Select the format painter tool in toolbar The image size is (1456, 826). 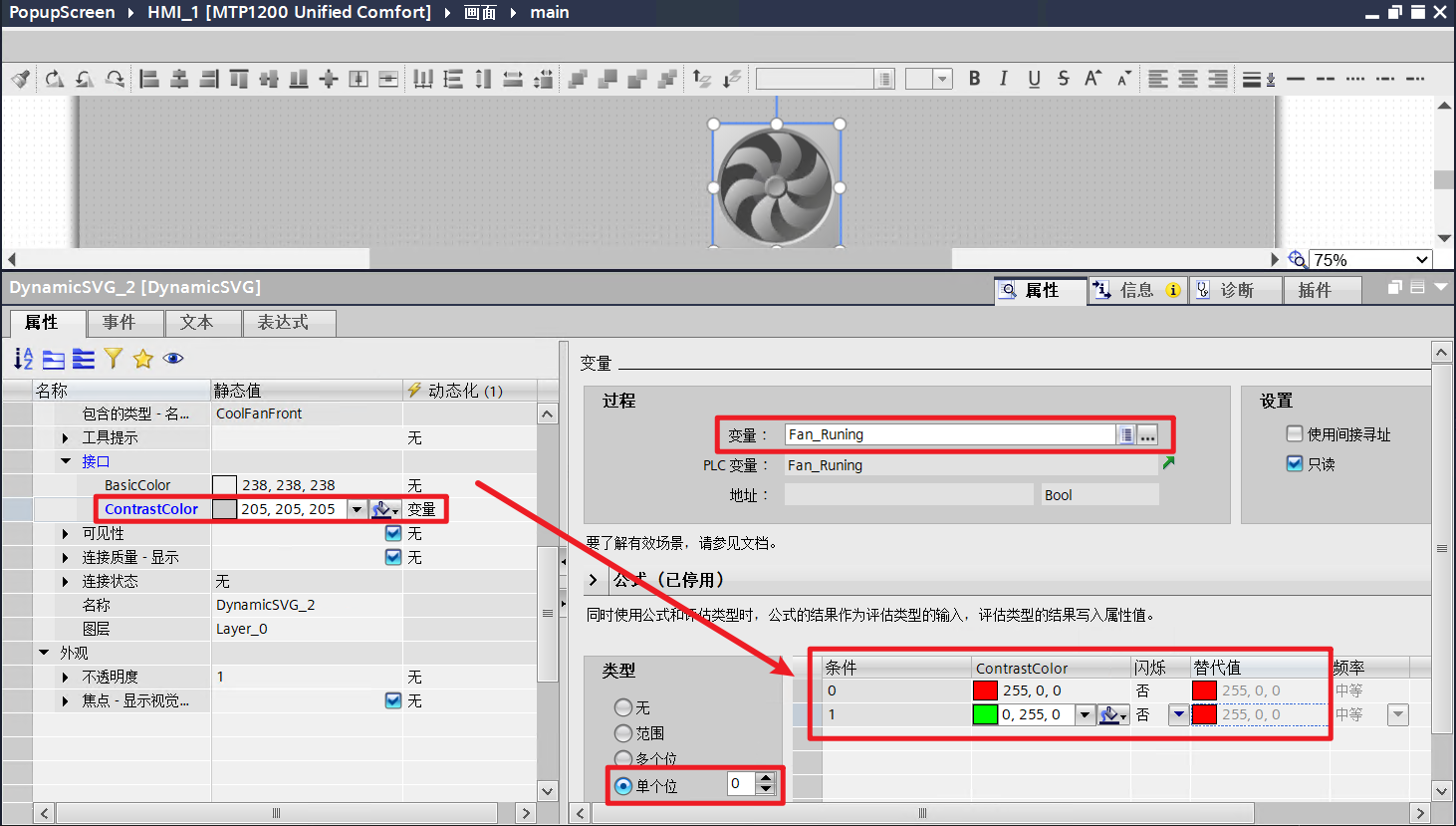[20, 79]
